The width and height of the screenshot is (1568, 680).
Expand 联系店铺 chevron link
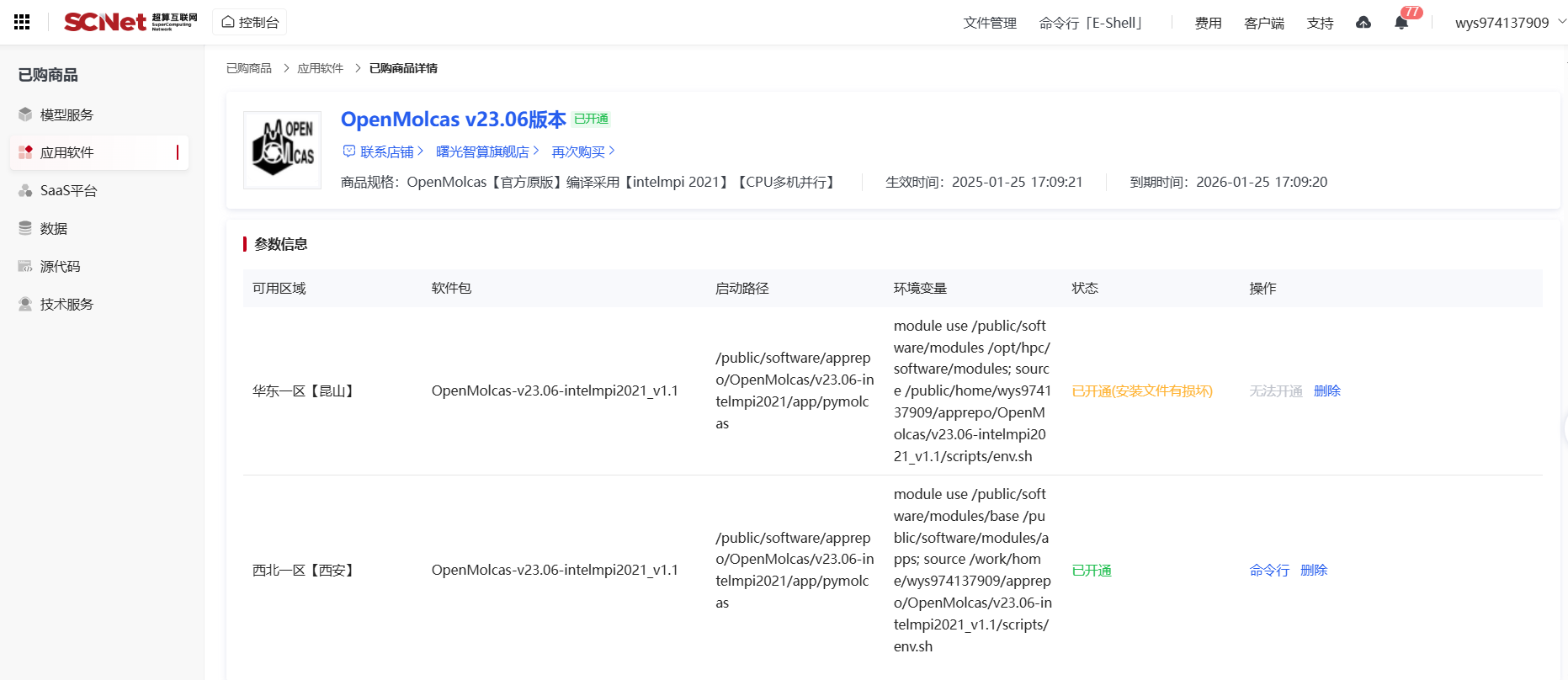tap(384, 151)
